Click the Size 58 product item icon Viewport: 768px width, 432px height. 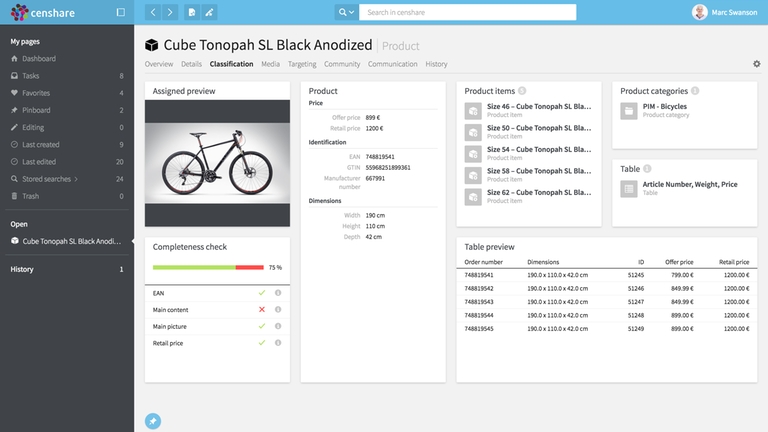point(473,175)
